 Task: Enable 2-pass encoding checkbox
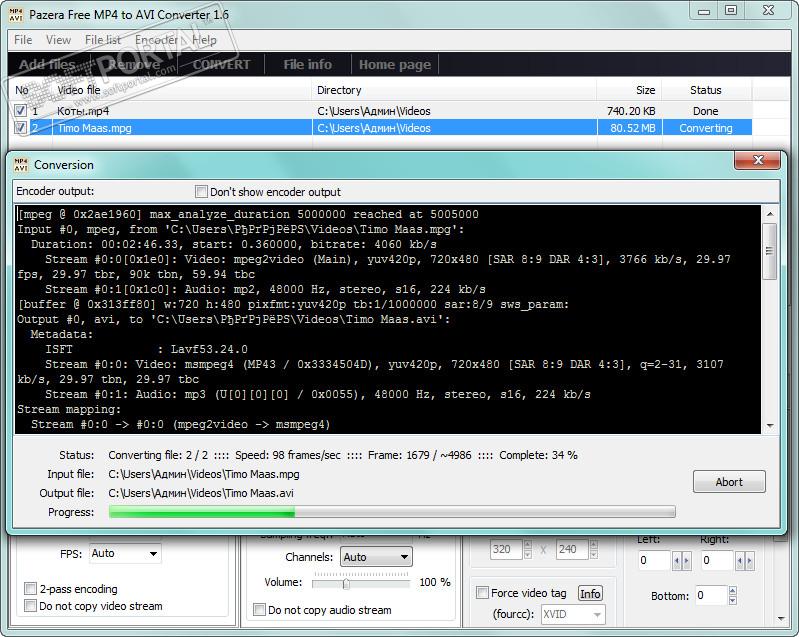pos(30,589)
